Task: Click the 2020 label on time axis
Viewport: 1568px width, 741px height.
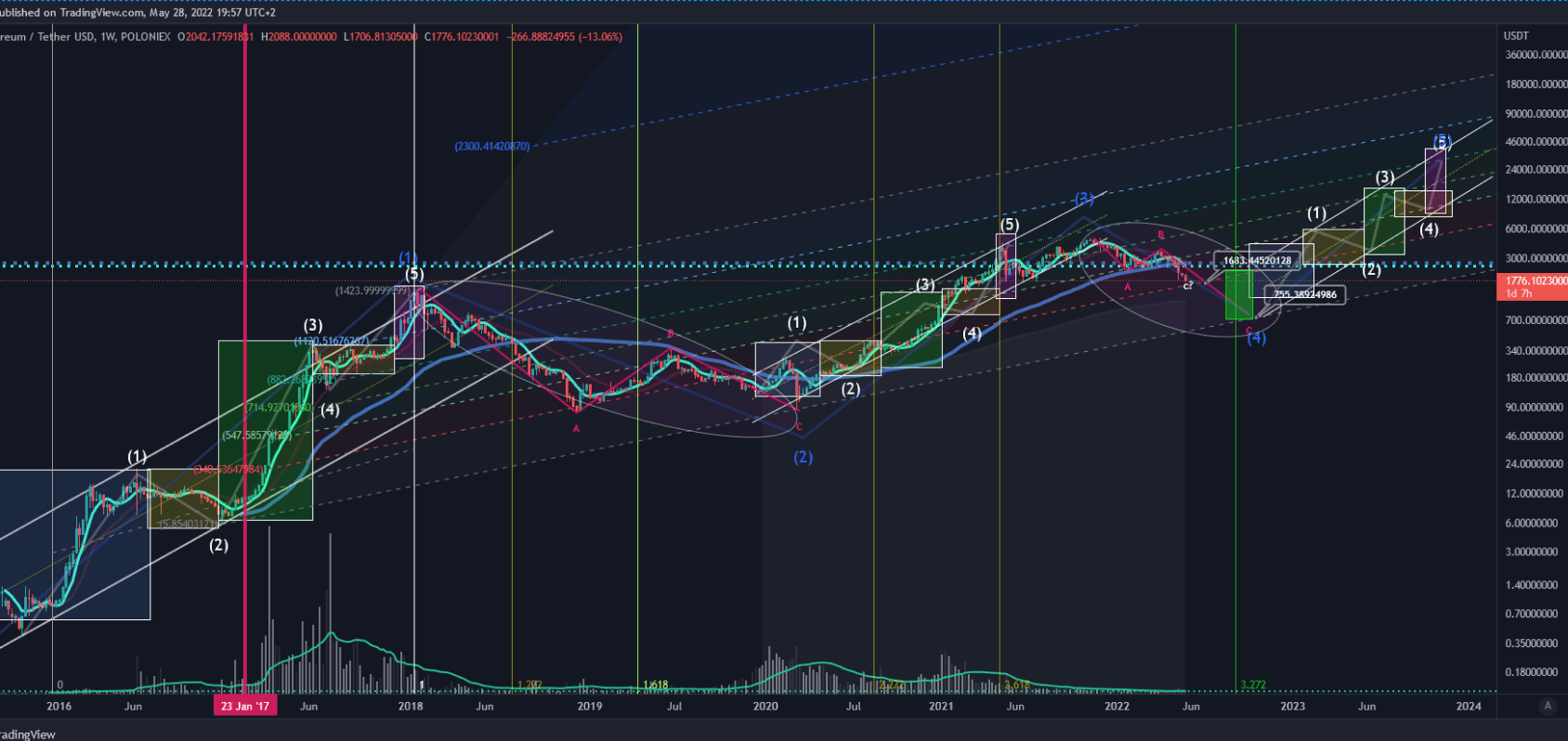Action: click(765, 707)
